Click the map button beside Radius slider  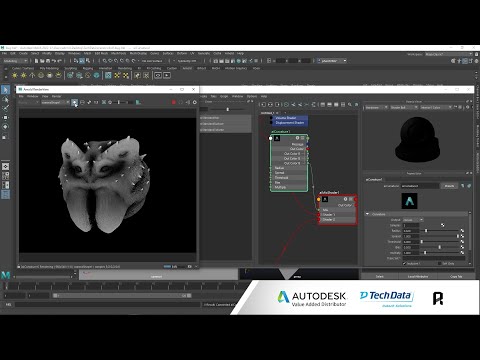click(x=462, y=231)
